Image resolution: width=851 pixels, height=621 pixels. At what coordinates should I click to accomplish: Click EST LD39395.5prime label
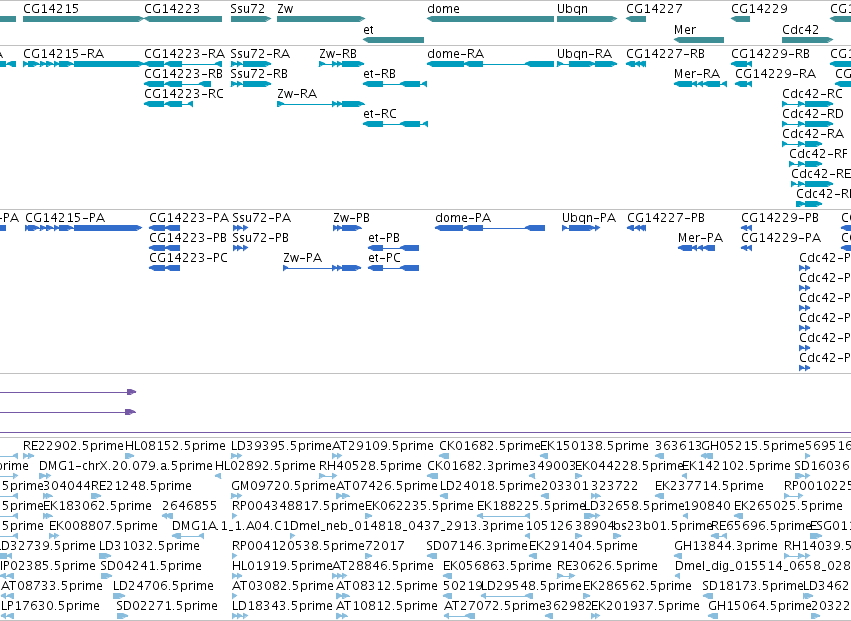[281, 446]
